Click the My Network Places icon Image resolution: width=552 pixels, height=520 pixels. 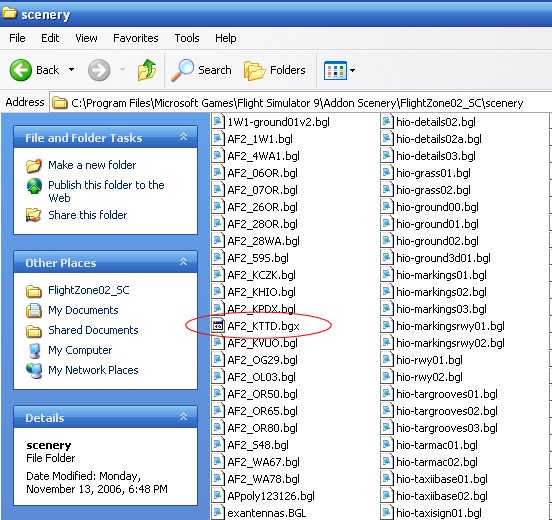coord(34,371)
